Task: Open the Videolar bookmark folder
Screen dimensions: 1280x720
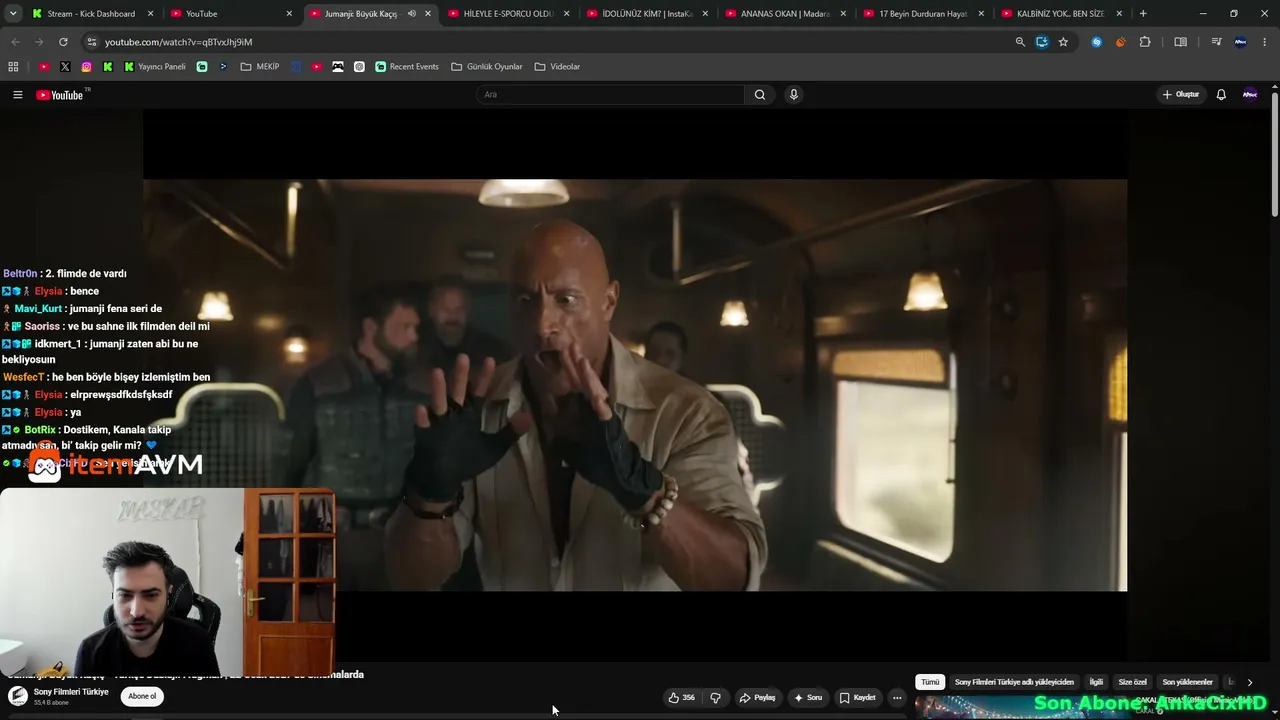Action: [557, 67]
